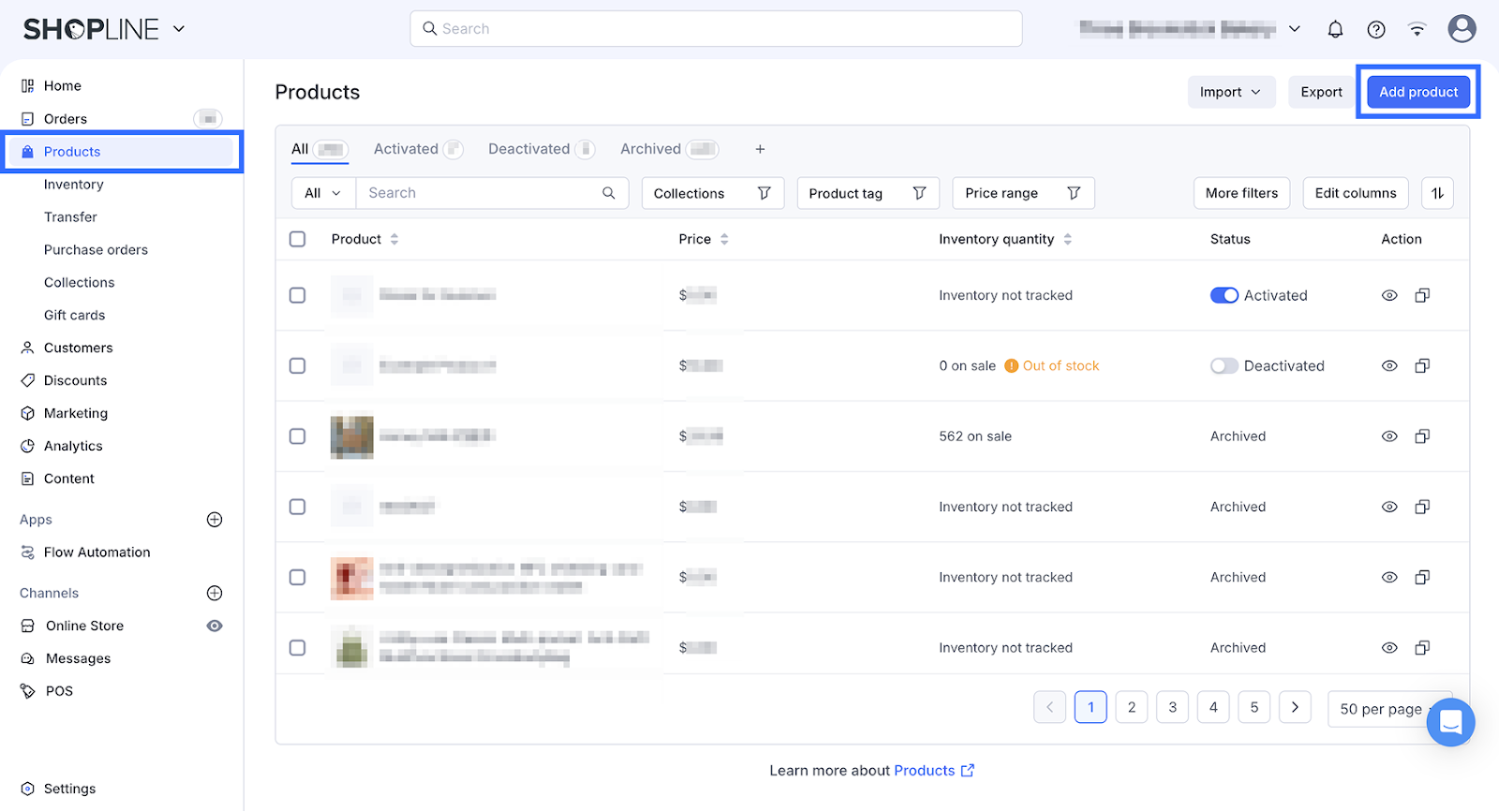Add a new app with plus icon
This screenshot has height=812, width=1499.
215,520
